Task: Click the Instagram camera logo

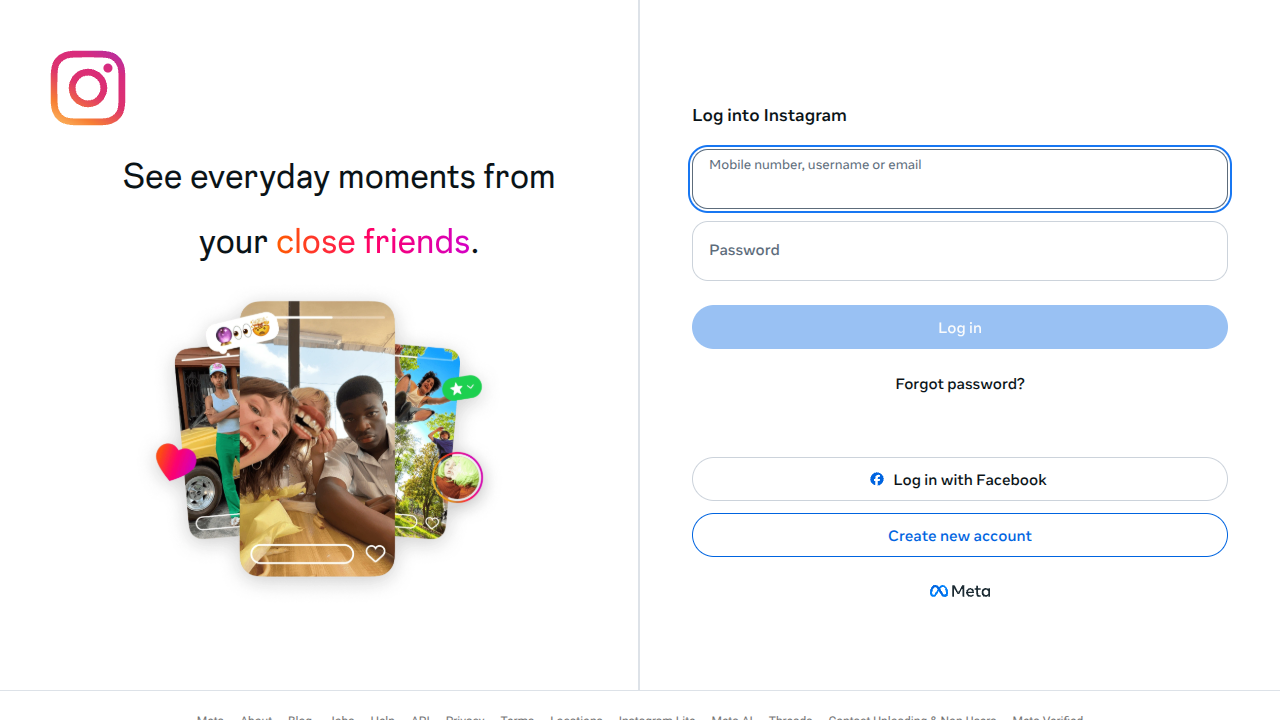Action: pyautogui.click(x=88, y=88)
